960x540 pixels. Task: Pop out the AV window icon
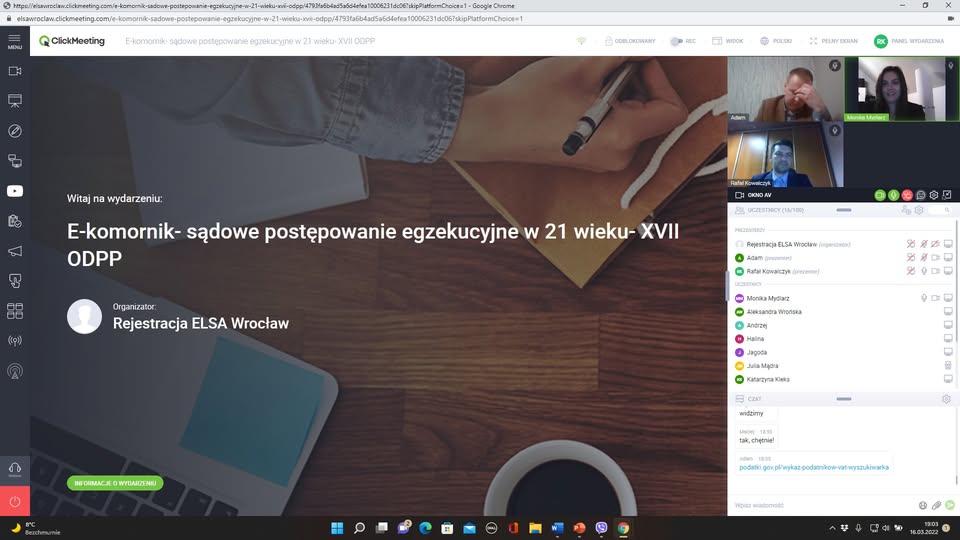coord(947,195)
